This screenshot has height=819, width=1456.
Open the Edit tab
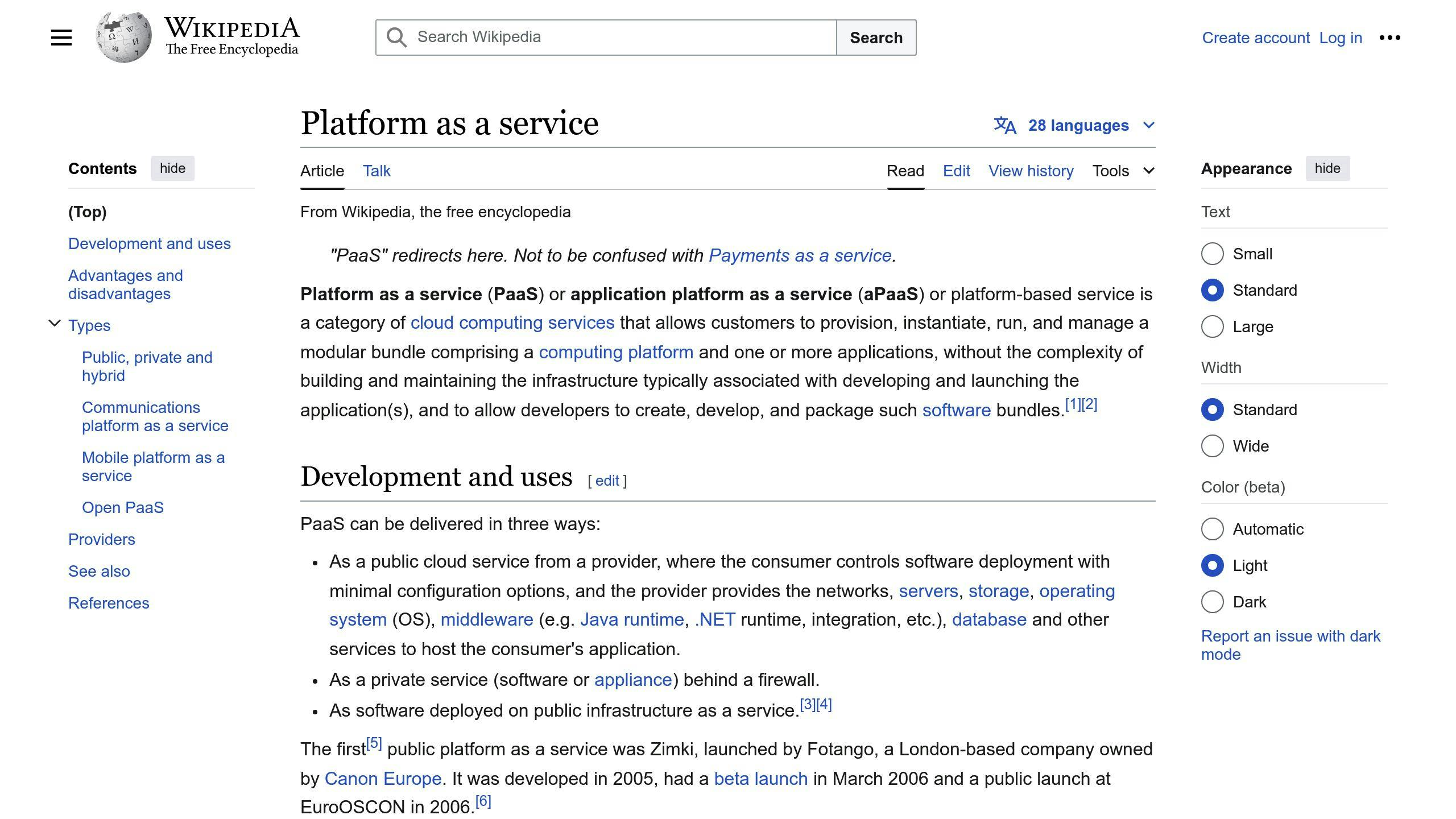(957, 171)
